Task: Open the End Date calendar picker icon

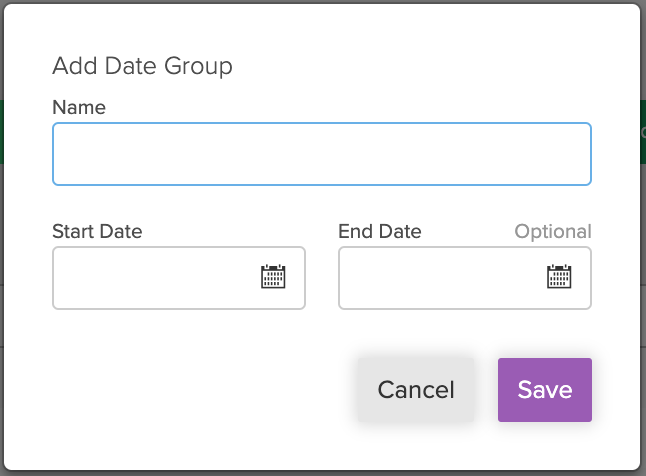Action: [559, 277]
